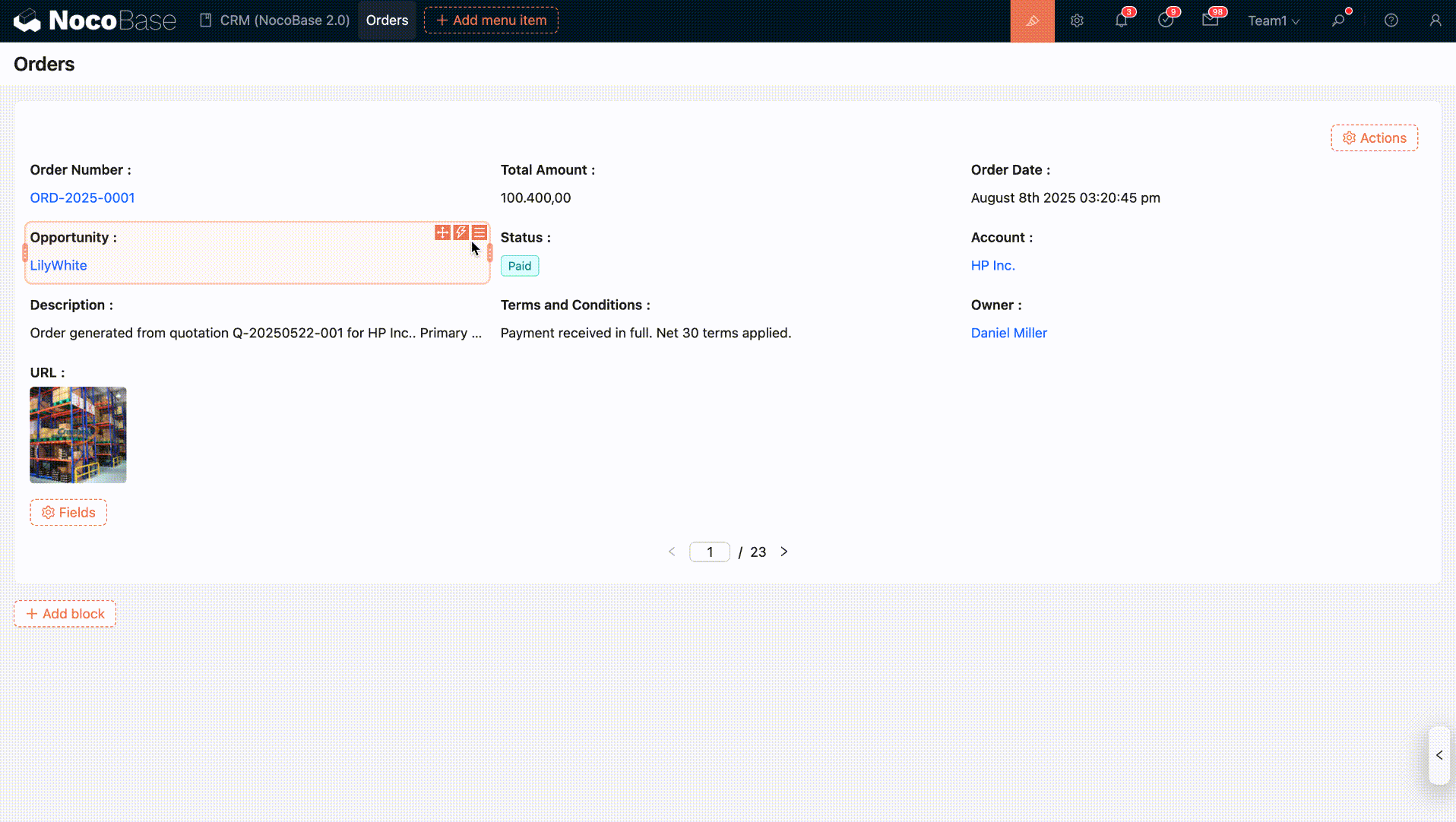Open the Fields configuration dropdown

click(x=68, y=513)
